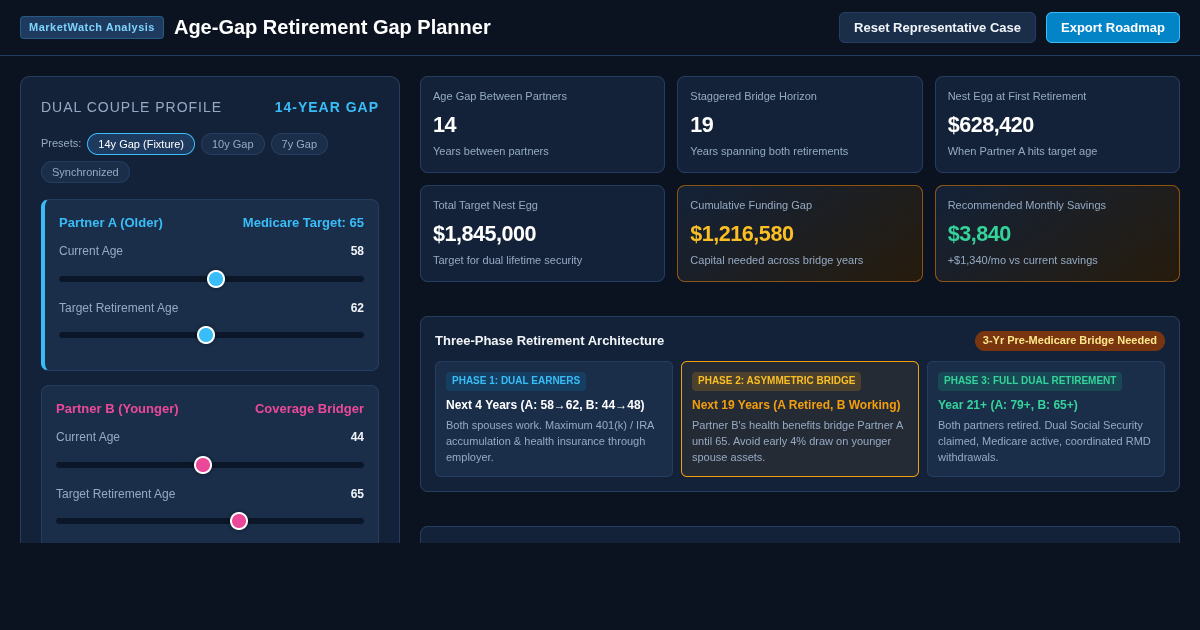Select the Synchronized preset

pyautogui.click(x=85, y=172)
